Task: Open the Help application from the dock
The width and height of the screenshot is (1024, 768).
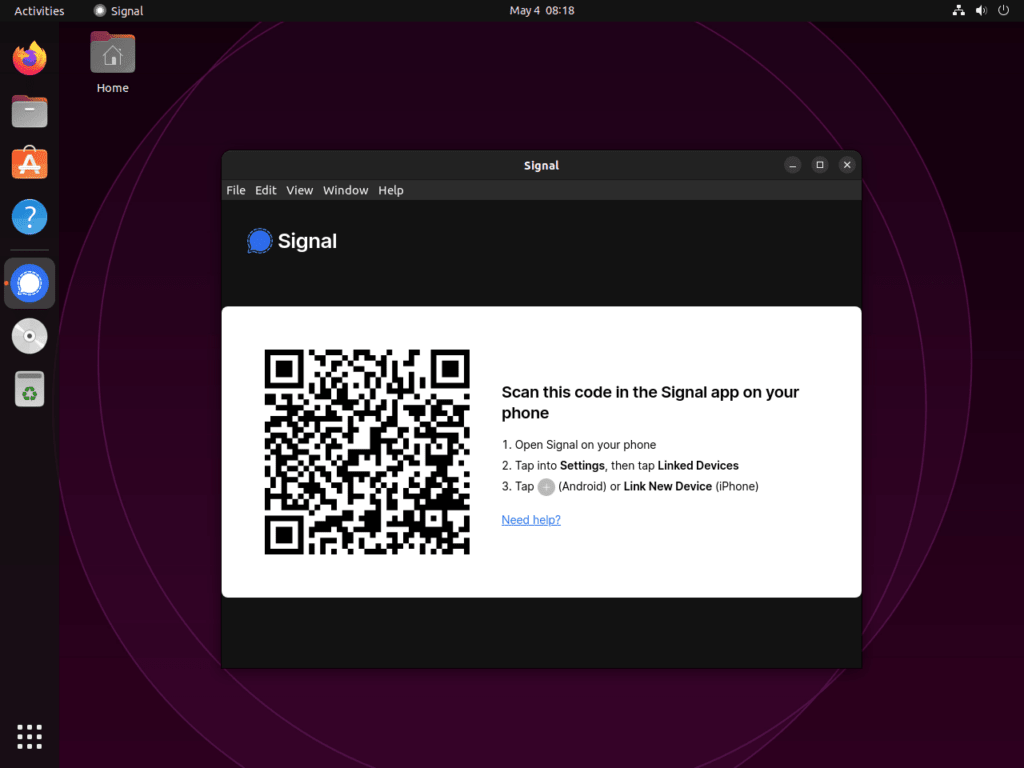Action: point(29,216)
